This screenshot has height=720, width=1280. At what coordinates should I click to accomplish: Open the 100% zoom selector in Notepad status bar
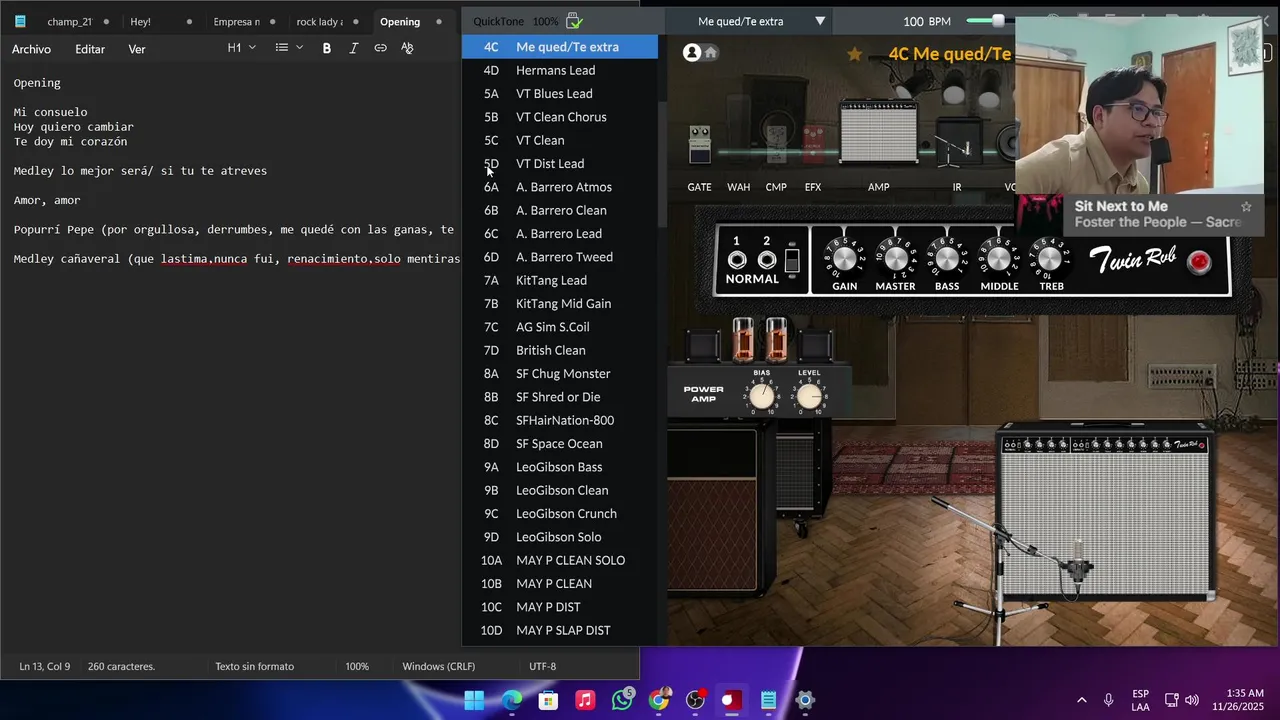click(x=357, y=666)
